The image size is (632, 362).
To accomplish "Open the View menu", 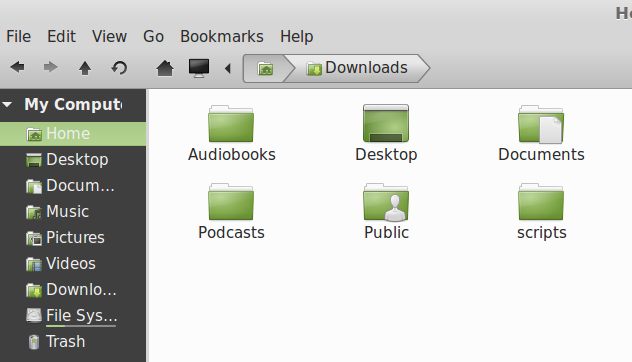I will coord(109,37).
